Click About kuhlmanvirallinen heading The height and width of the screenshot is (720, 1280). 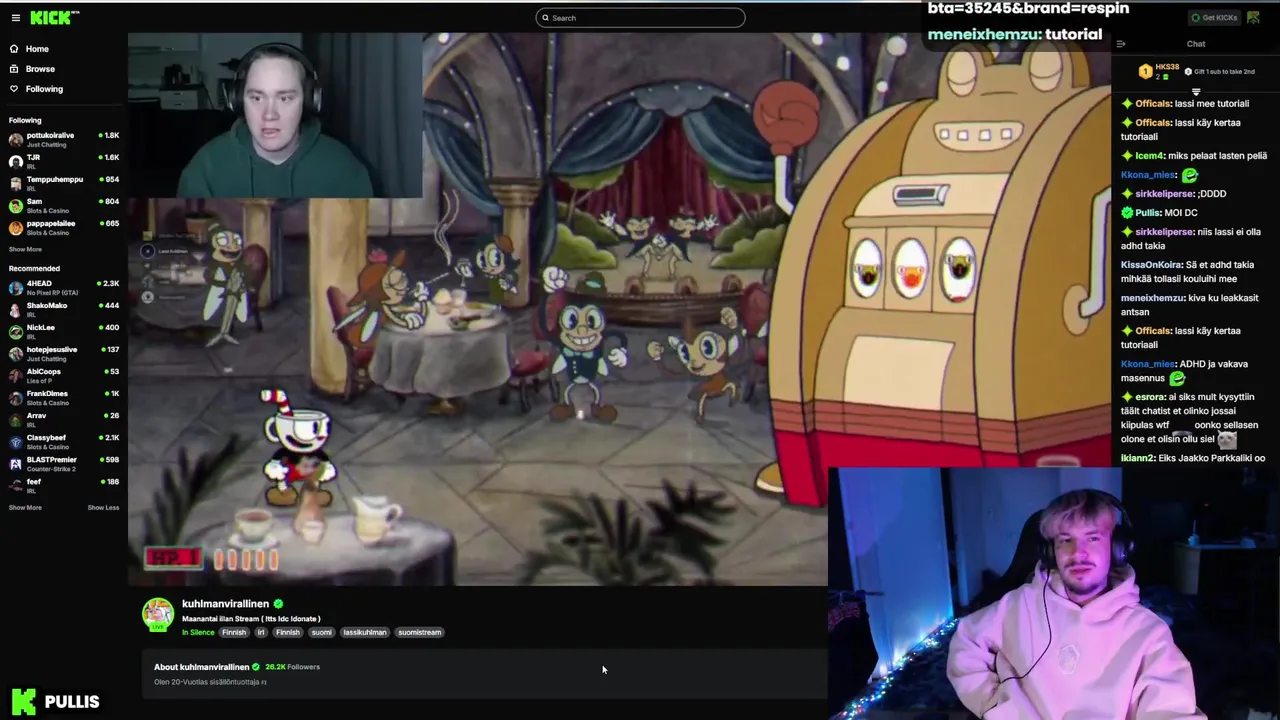201,667
